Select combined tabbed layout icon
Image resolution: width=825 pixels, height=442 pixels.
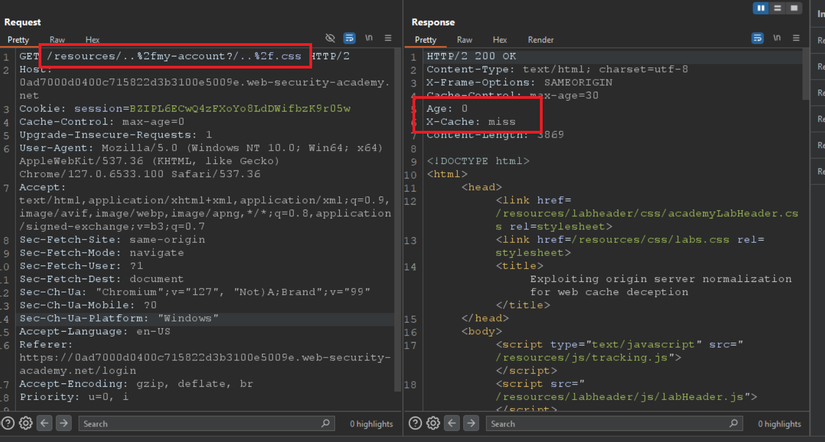pos(794,8)
